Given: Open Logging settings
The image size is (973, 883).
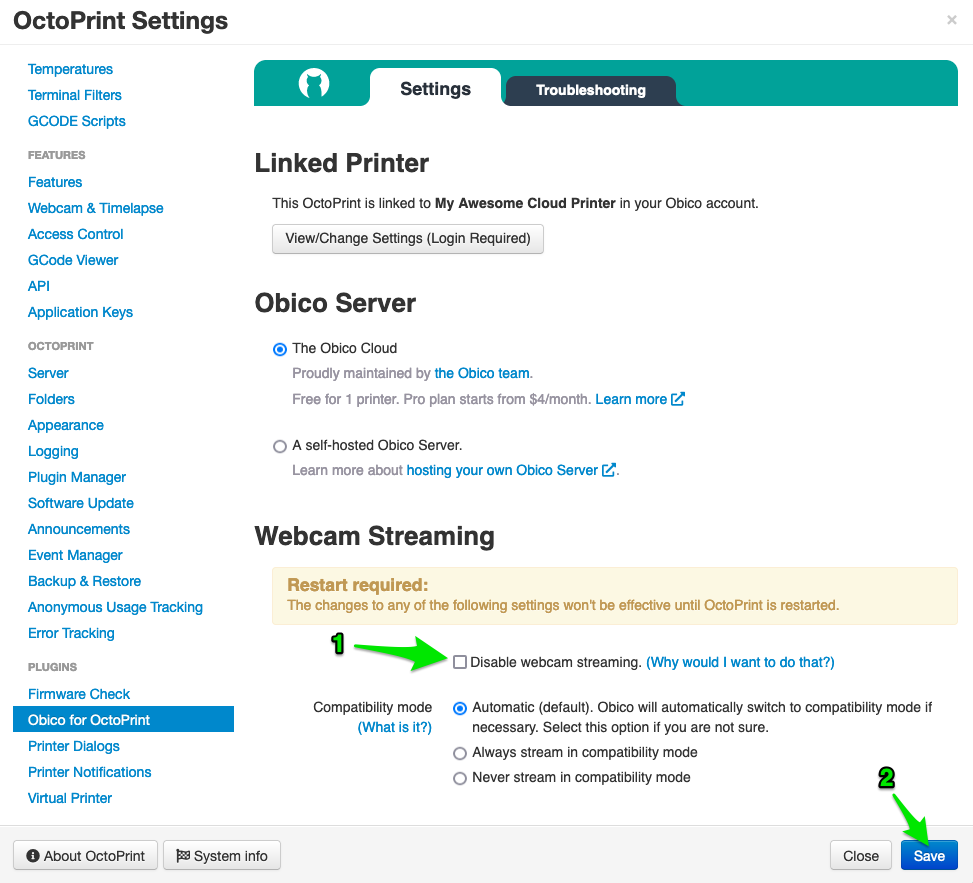Looking at the screenshot, I should click(x=53, y=451).
